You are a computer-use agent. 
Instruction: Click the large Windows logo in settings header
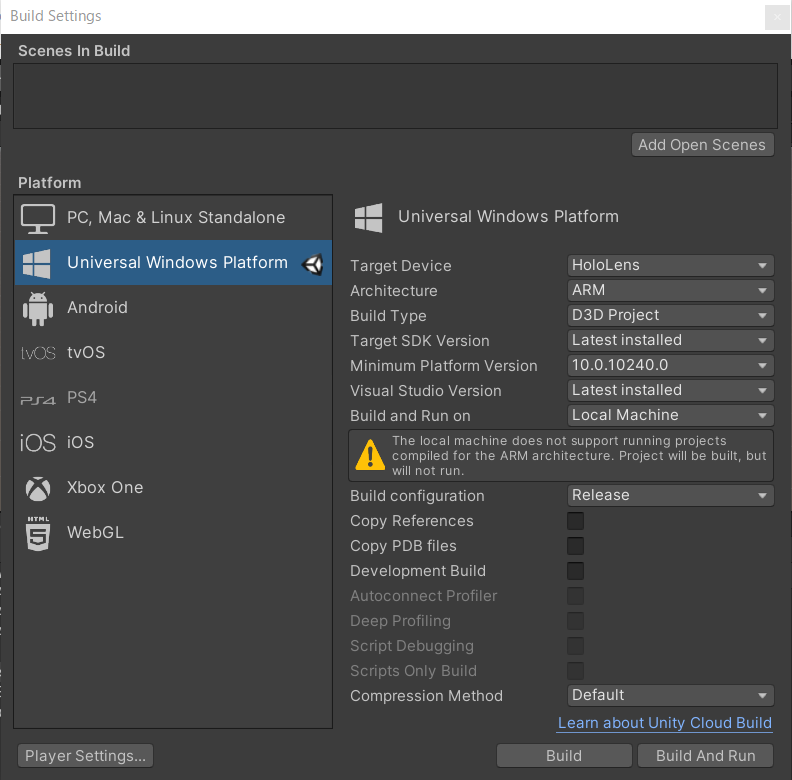[x=369, y=218]
